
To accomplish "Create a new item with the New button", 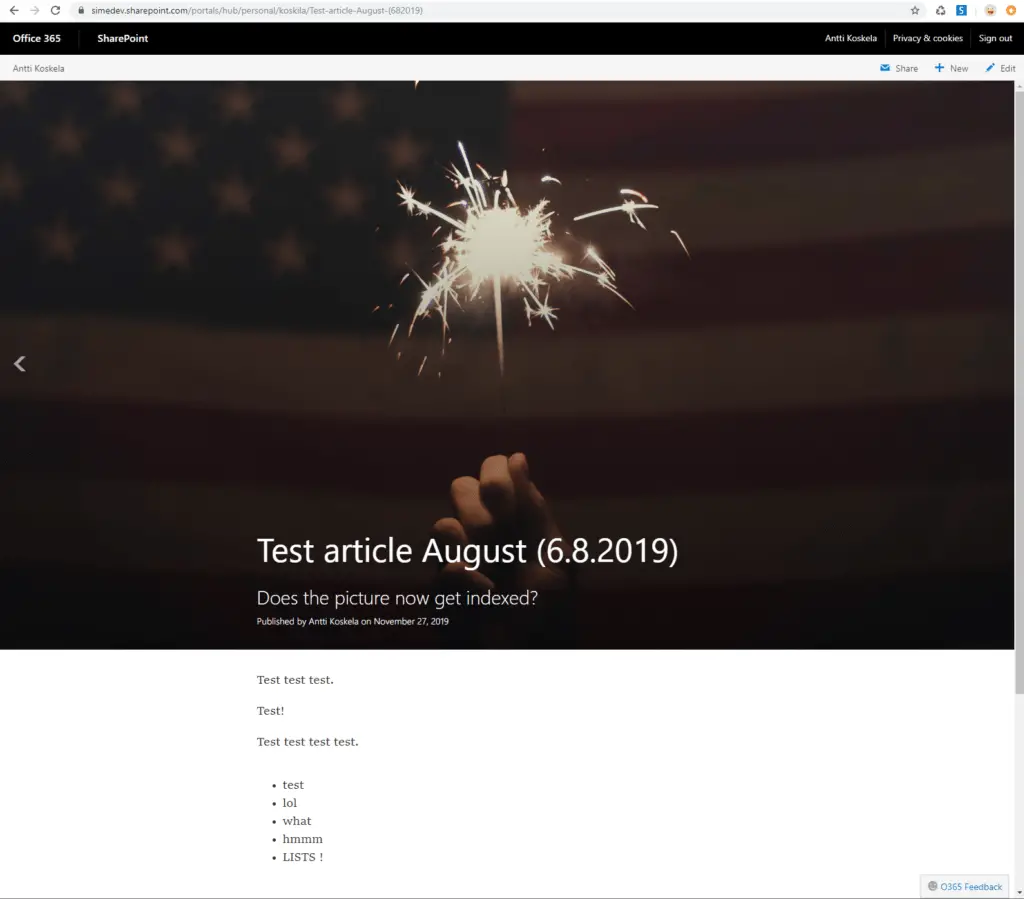I will (x=951, y=68).
